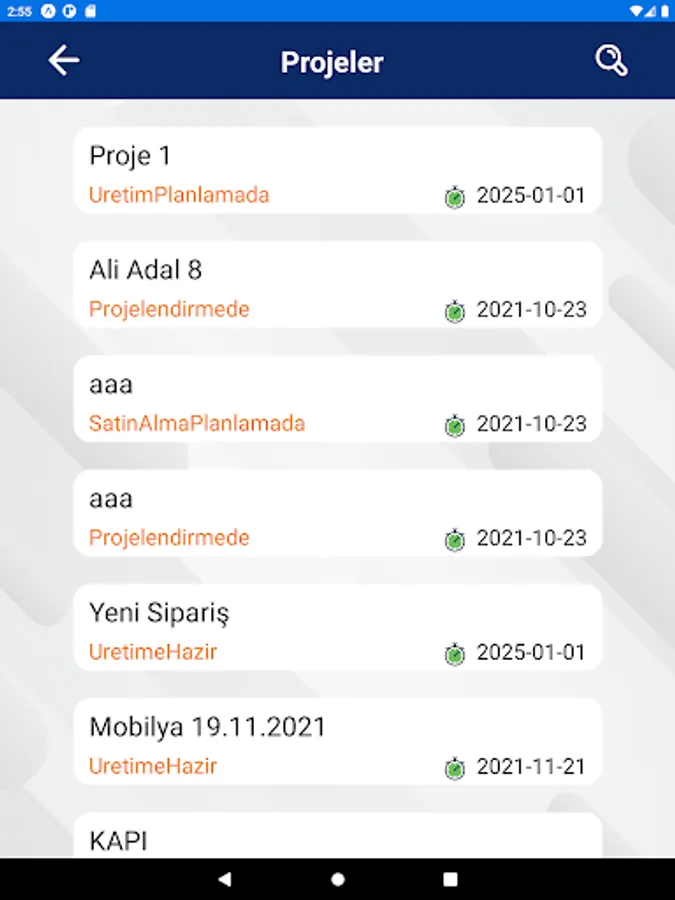Open the search magnifier icon
The height and width of the screenshot is (900, 675).
tap(611, 61)
